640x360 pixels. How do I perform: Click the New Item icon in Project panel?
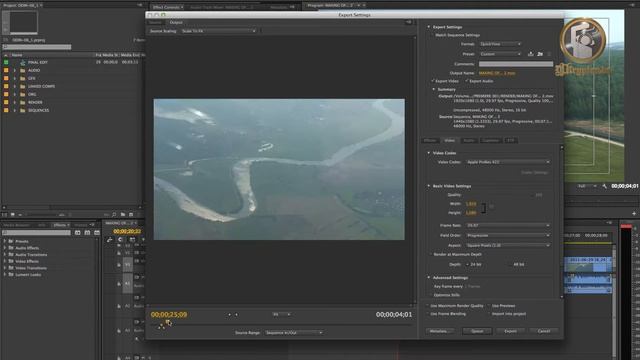pos(131,214)
